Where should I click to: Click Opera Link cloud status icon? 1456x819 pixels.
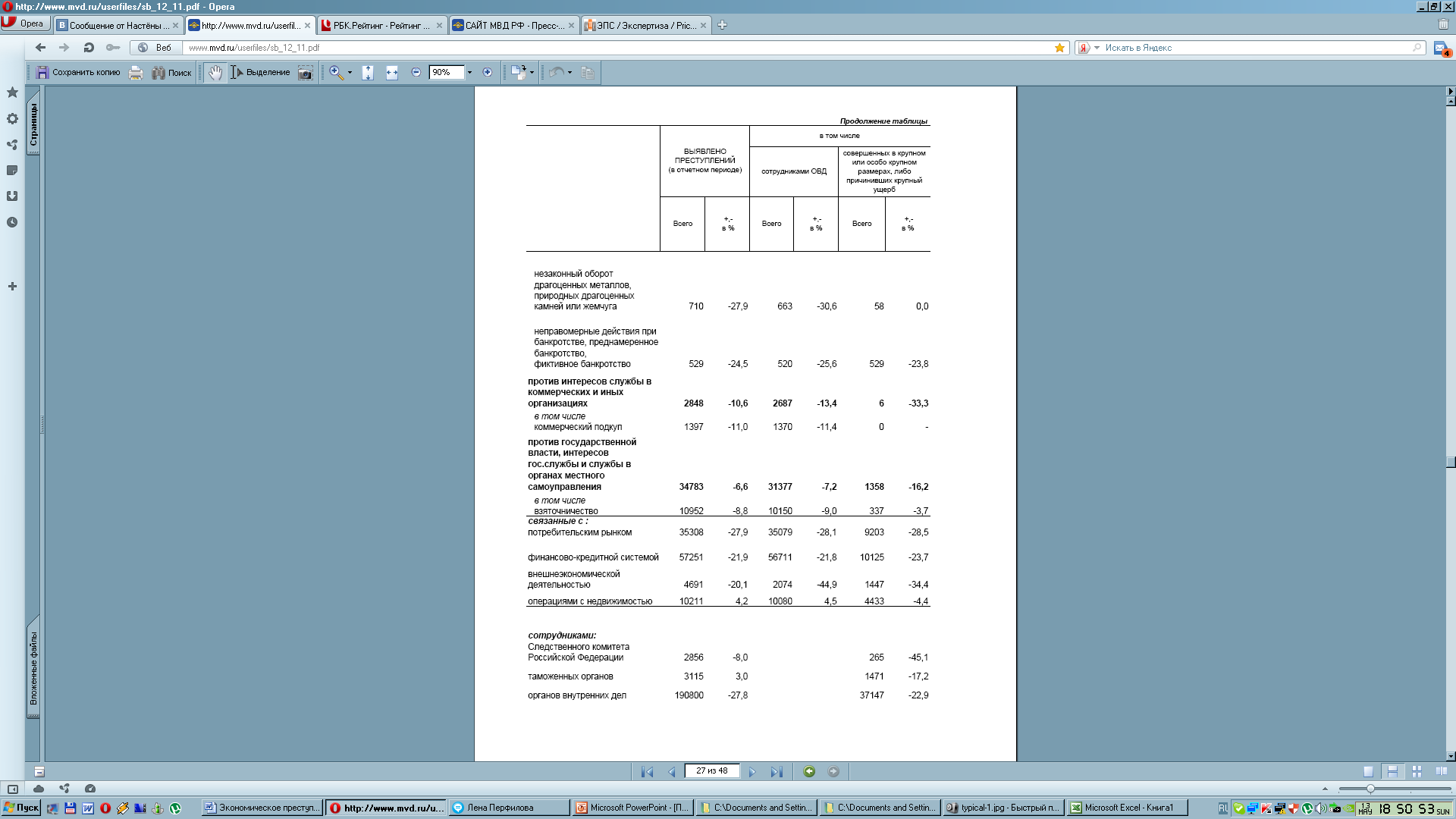tap(39, 789)
